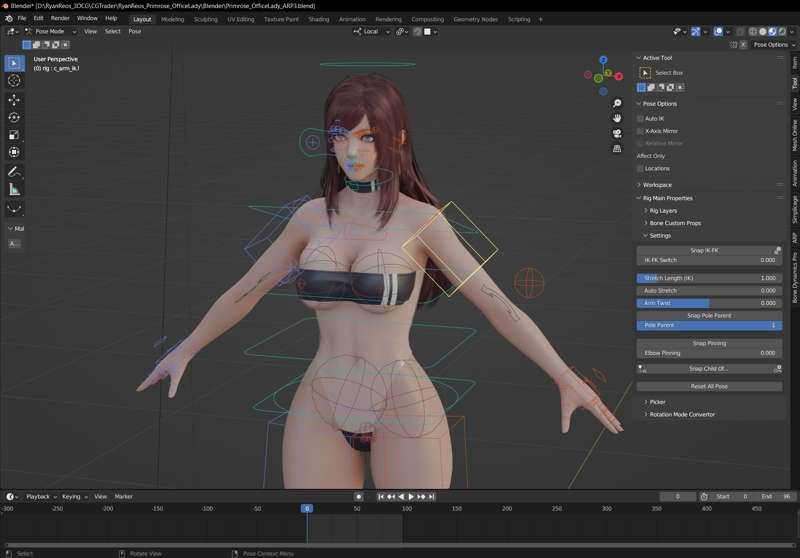Switch to the Sculpting workspace tab
The height and width of the screenshot is (558, 800).
pos(206,19)
